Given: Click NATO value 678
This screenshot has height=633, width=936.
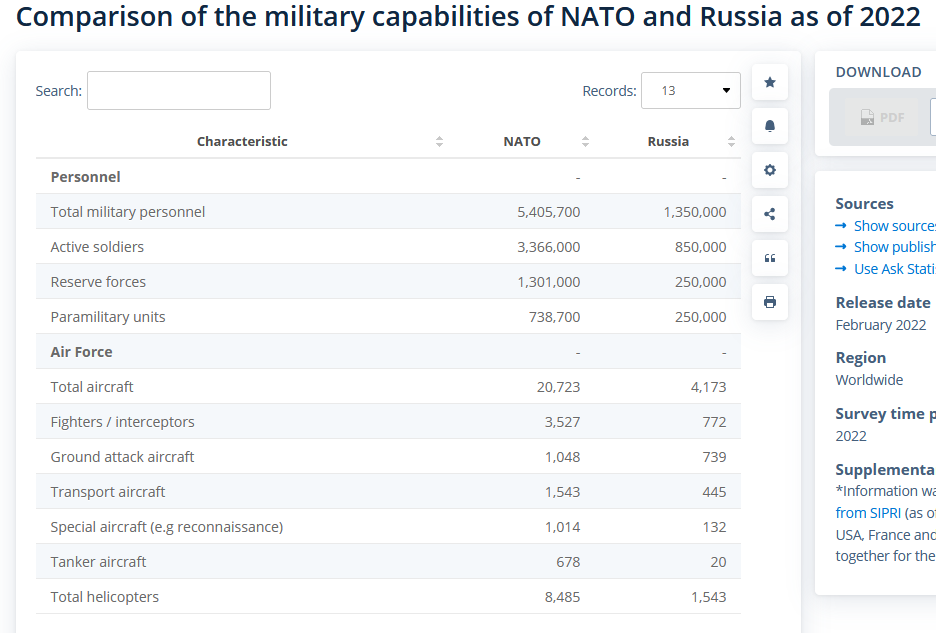Looking at the screenshot, I should coord(568,562).
